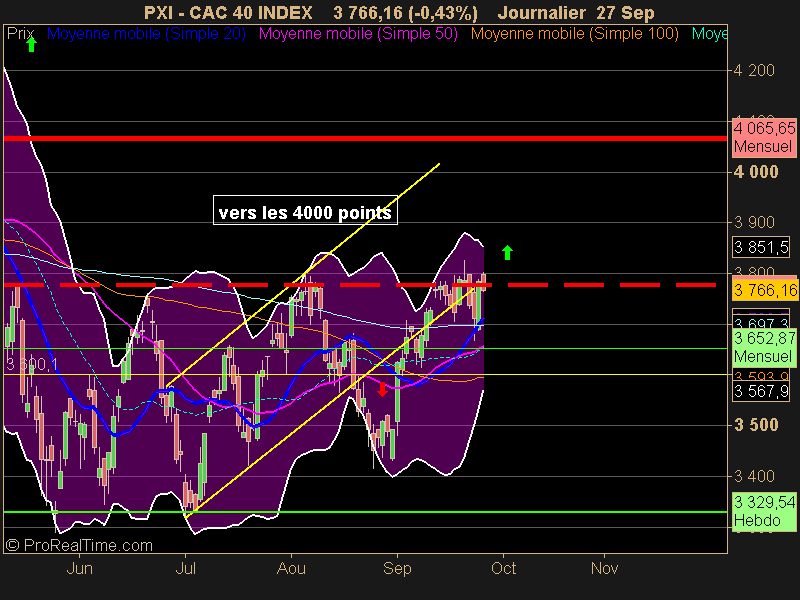Click the 4 200 axis value
This screenshot has height=600, width=800.
754,70
